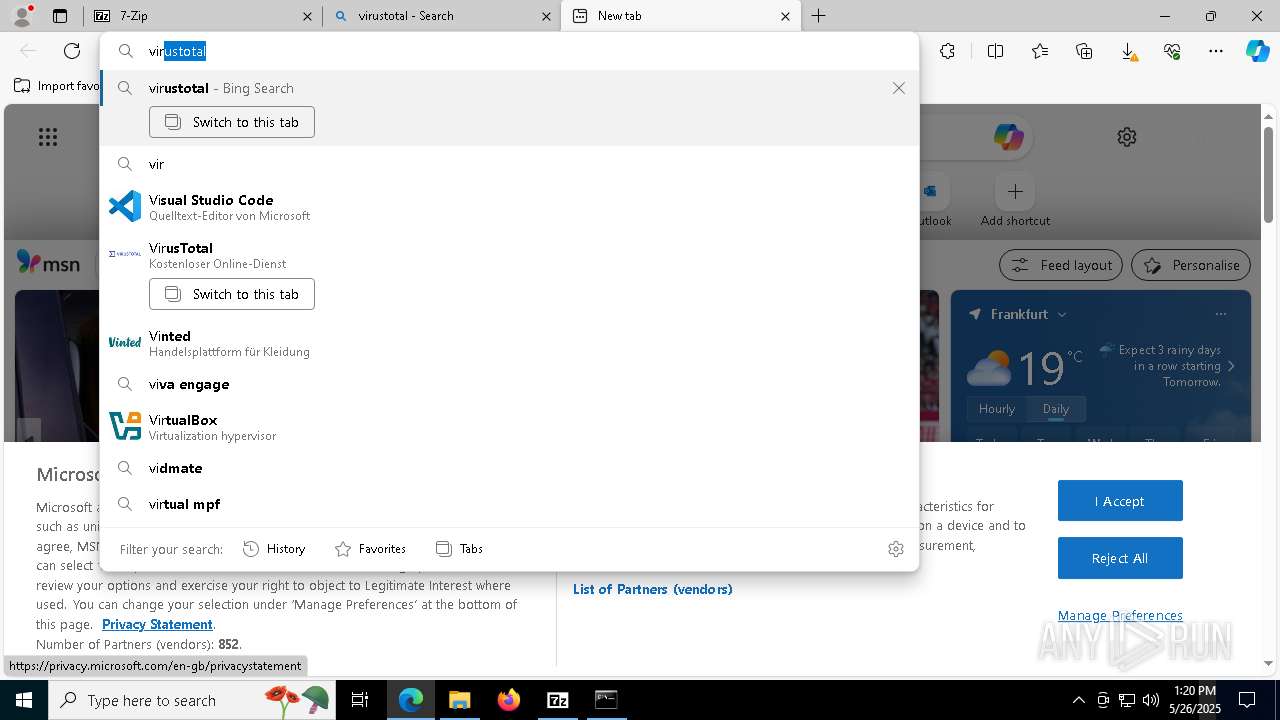Screen dimensions: 1280x720
Task: Open the Copilot sidebar icon
Action: pyautogui.click(x=1258, y=51)
